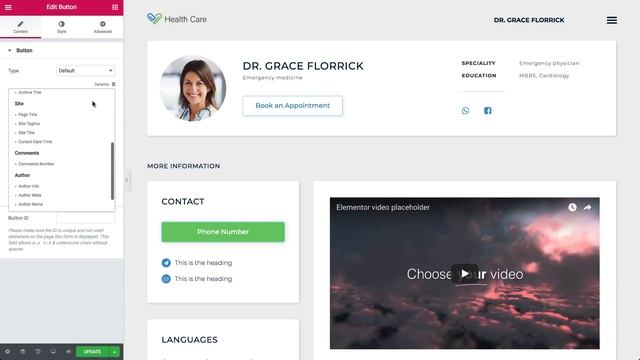Click the green UPDATE button

coord(93,351)
